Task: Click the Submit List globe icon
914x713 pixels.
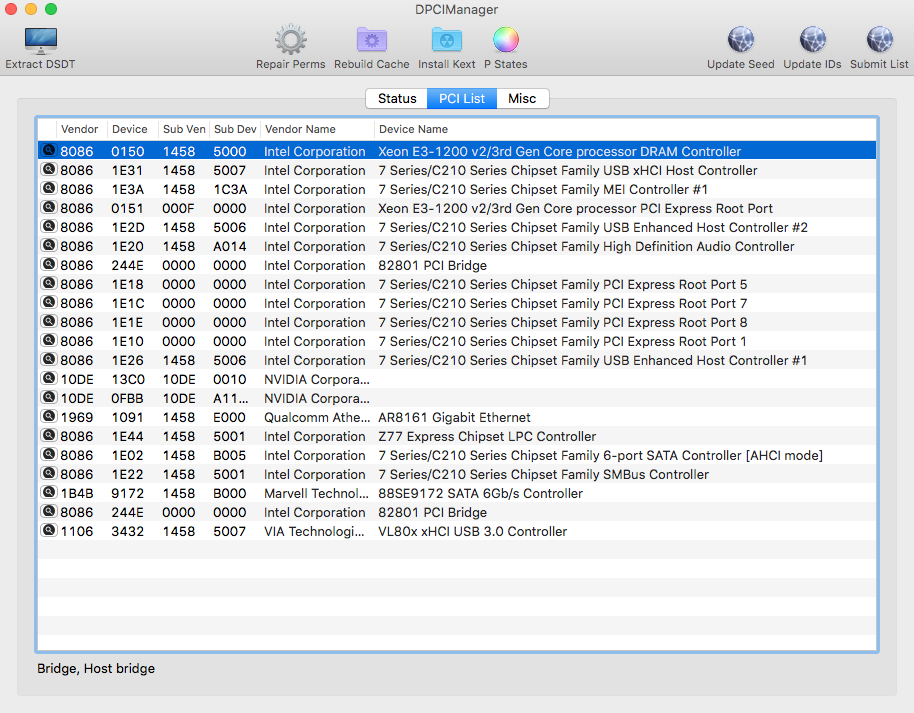Action: (879, 41)
